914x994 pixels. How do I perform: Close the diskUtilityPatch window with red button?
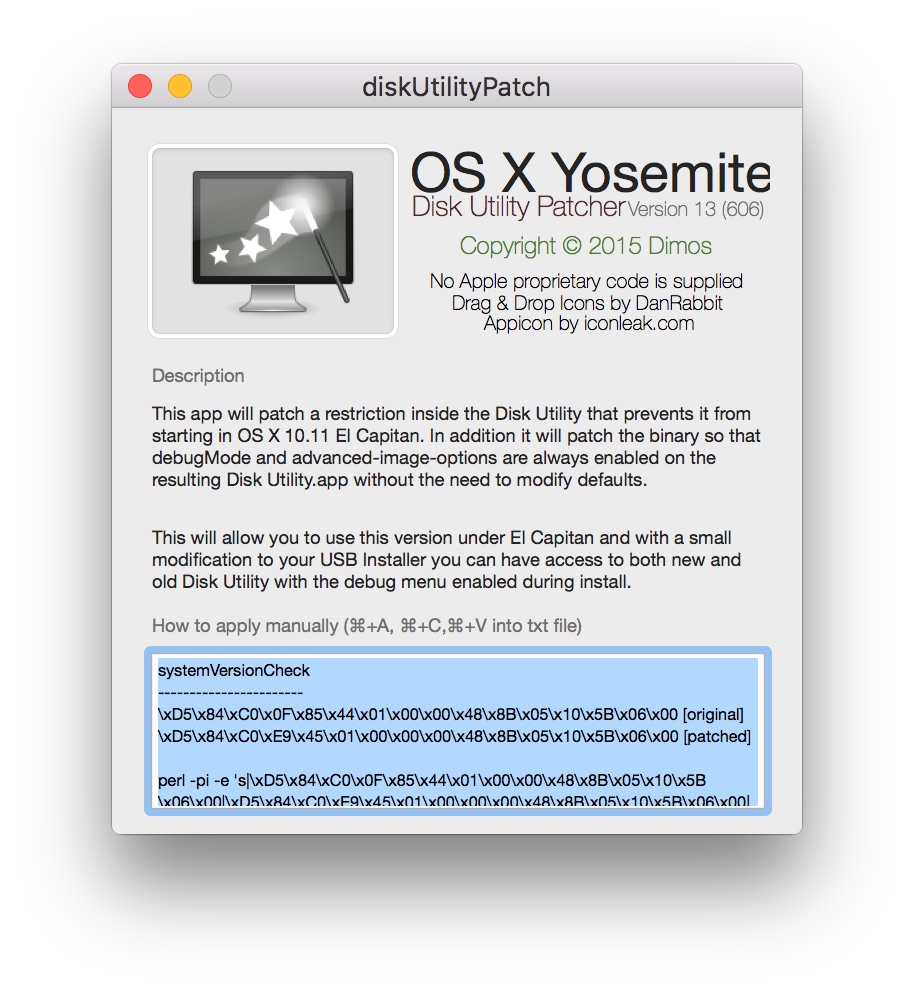(140, 86)
